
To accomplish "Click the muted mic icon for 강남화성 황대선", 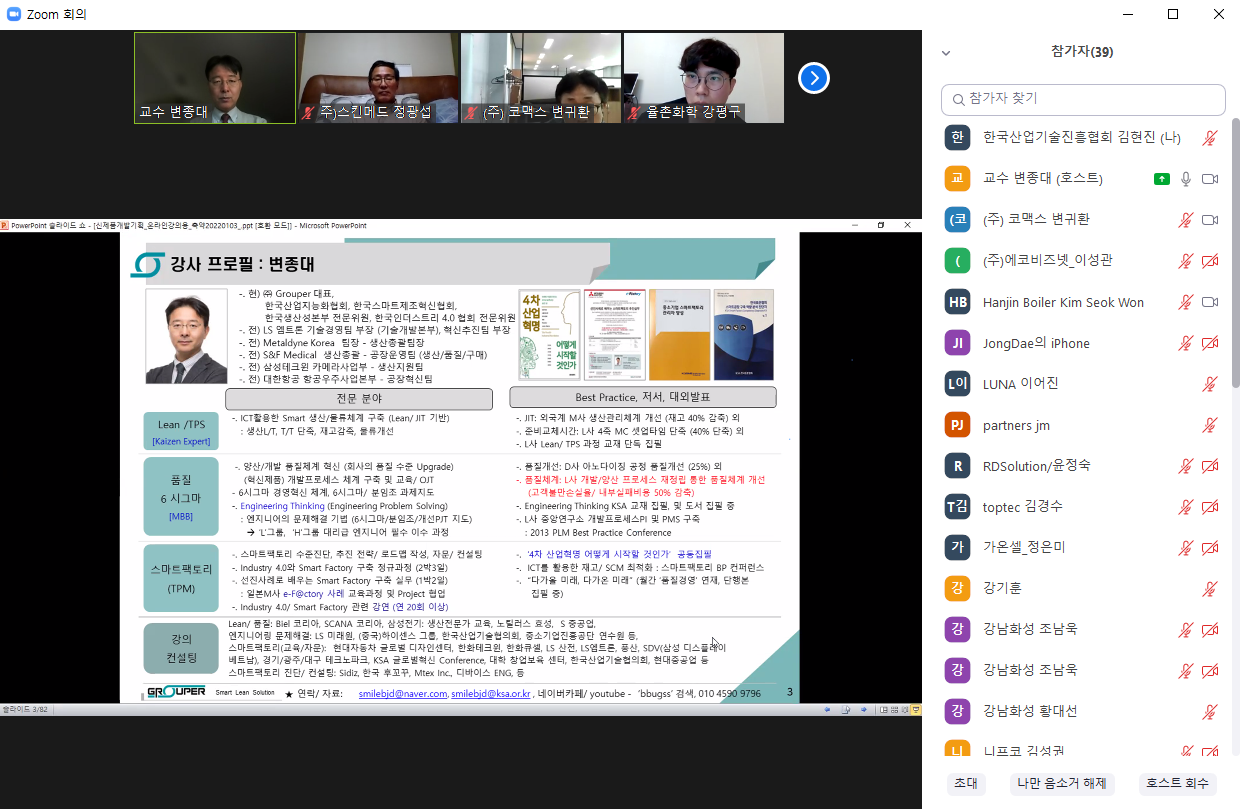I will [x=1210, y=711].
